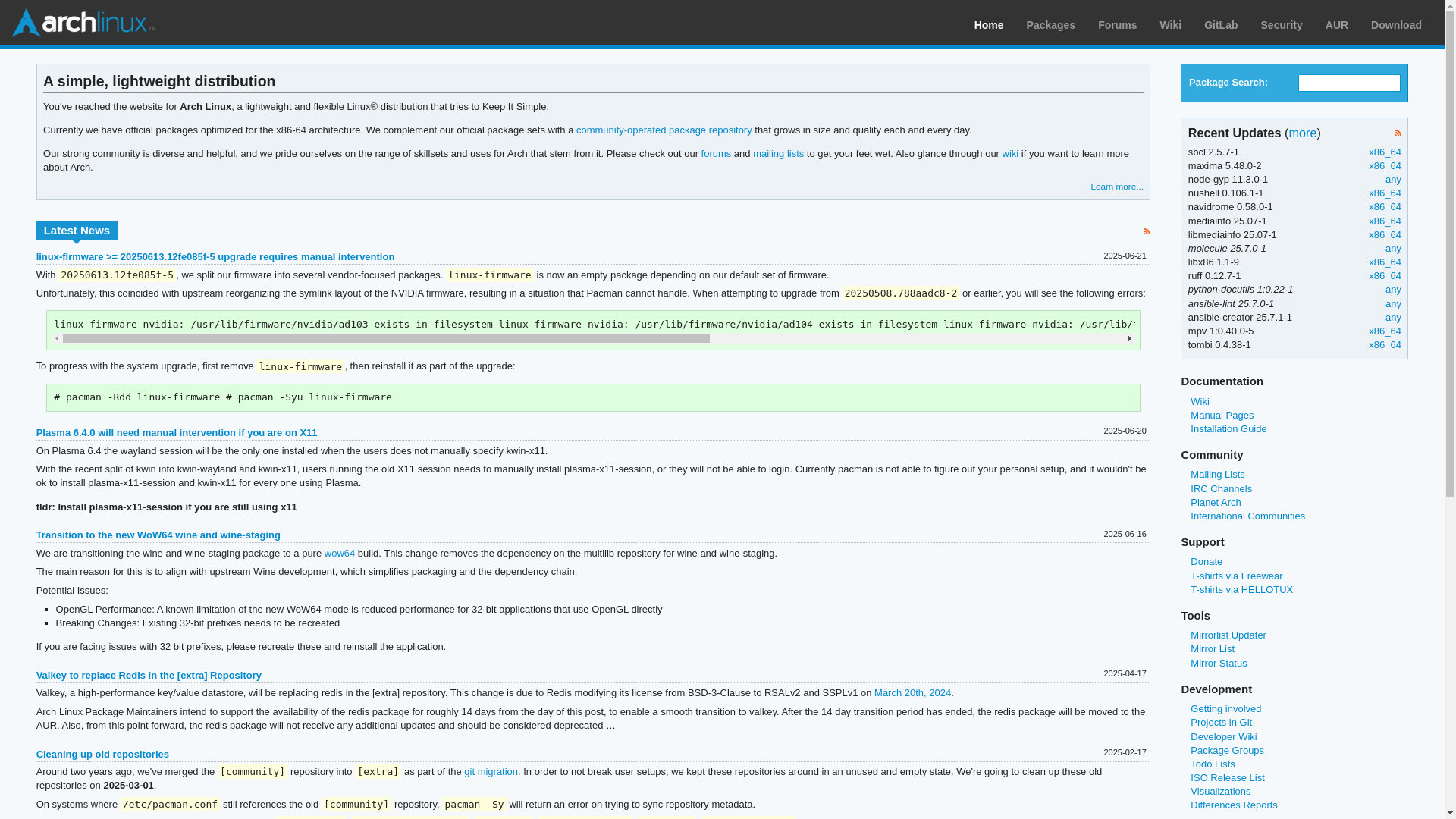Open the March 20th, 2024 link
This screenshot has width=1456, height=819.
click(x=912, y=693)
